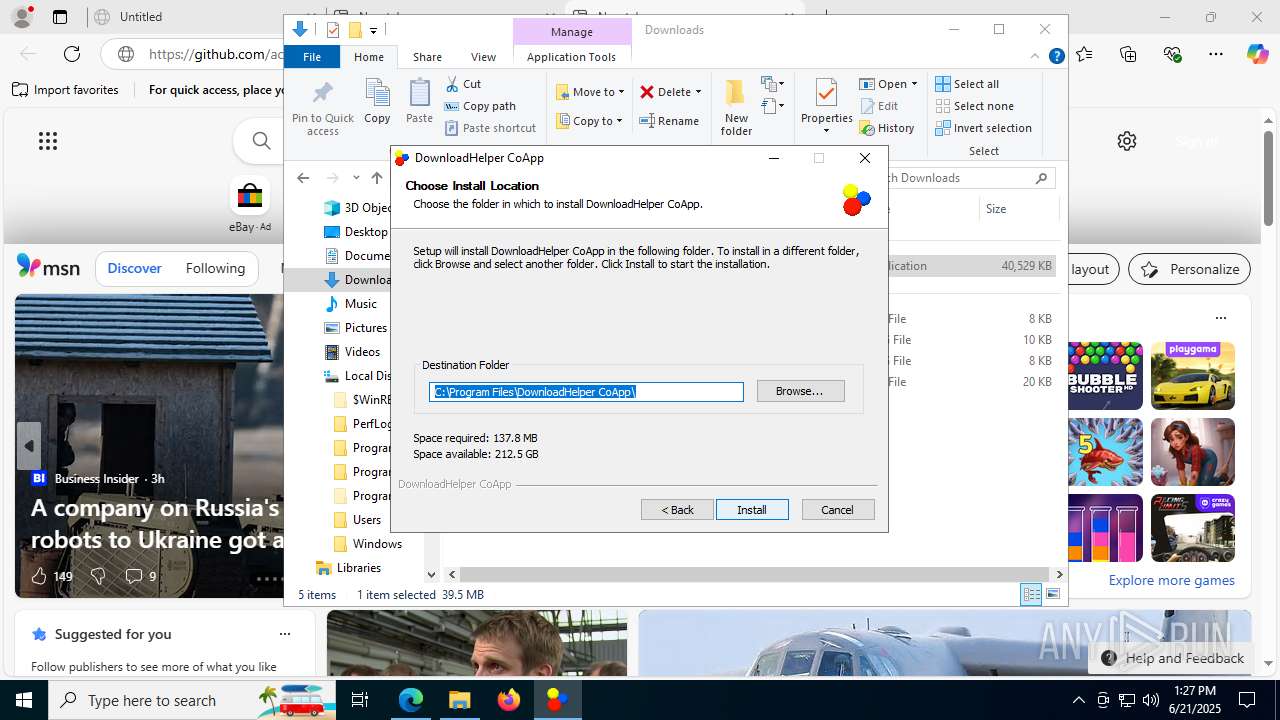Open Explore more games link
Screen dimensions: 1280x720
[1171, 580]
